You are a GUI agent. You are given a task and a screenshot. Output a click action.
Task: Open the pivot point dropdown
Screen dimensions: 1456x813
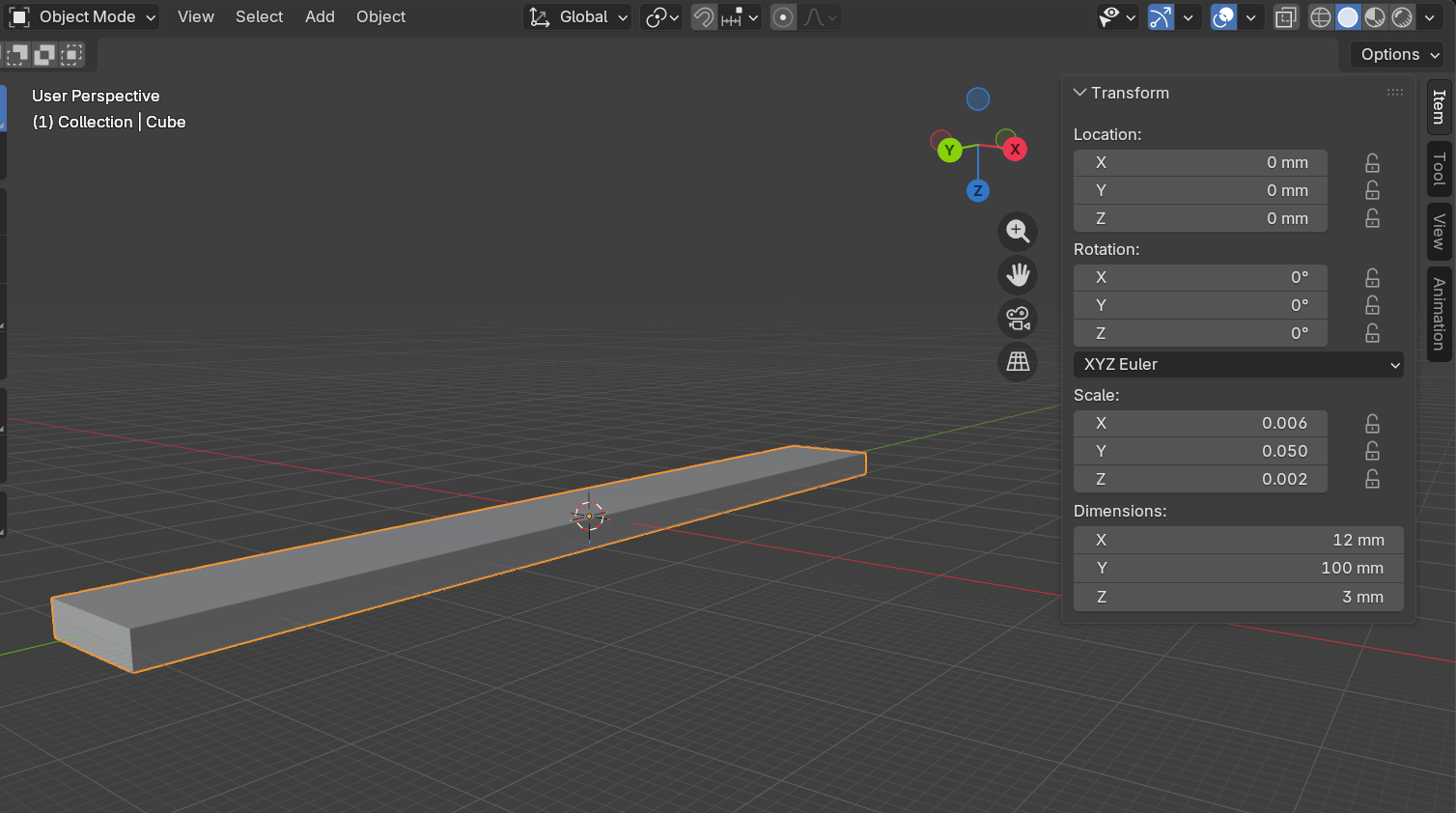662,17
